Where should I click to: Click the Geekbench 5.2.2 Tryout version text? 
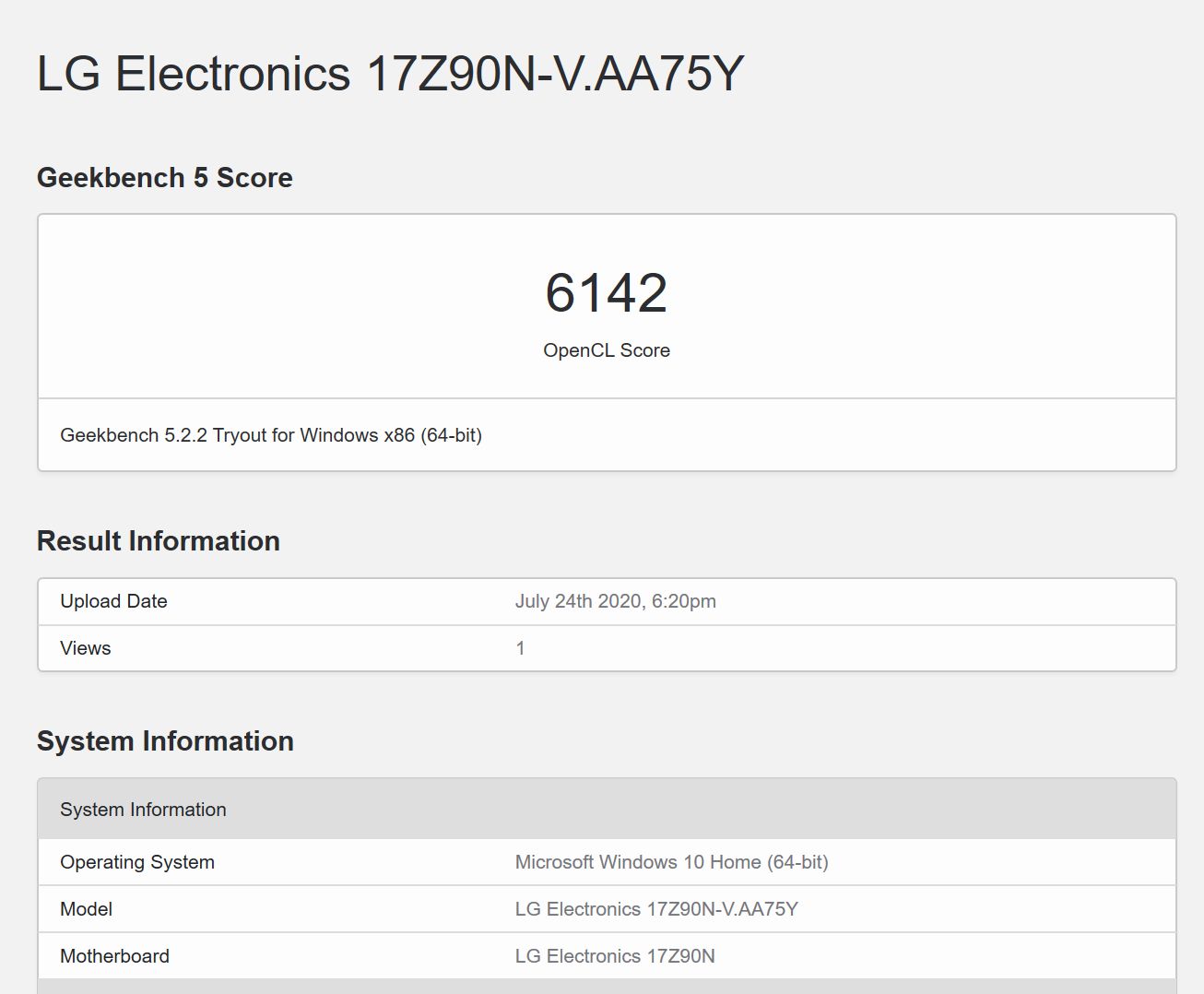[270, 435]
